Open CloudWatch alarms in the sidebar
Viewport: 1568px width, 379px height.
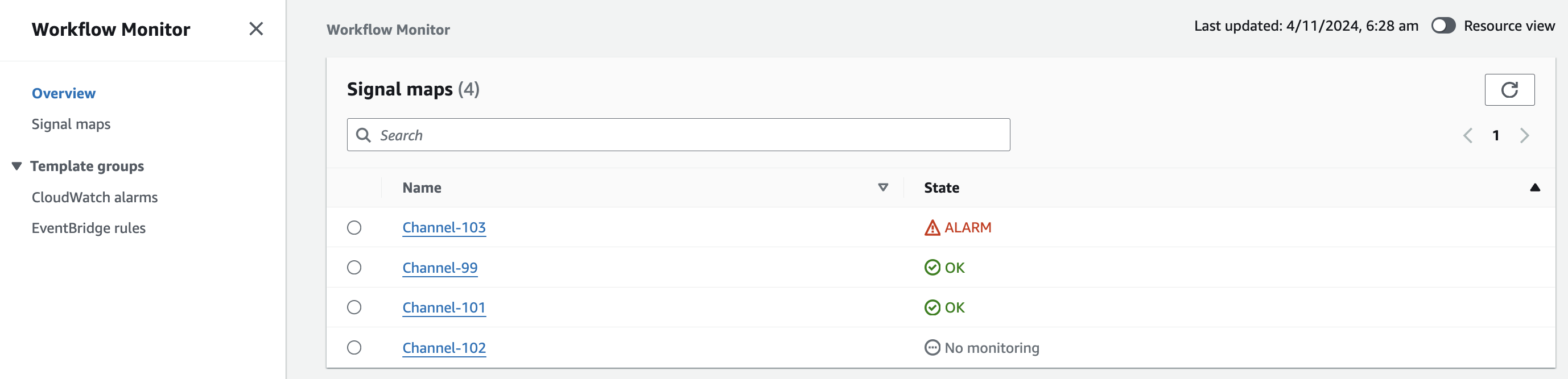(94, 198)
